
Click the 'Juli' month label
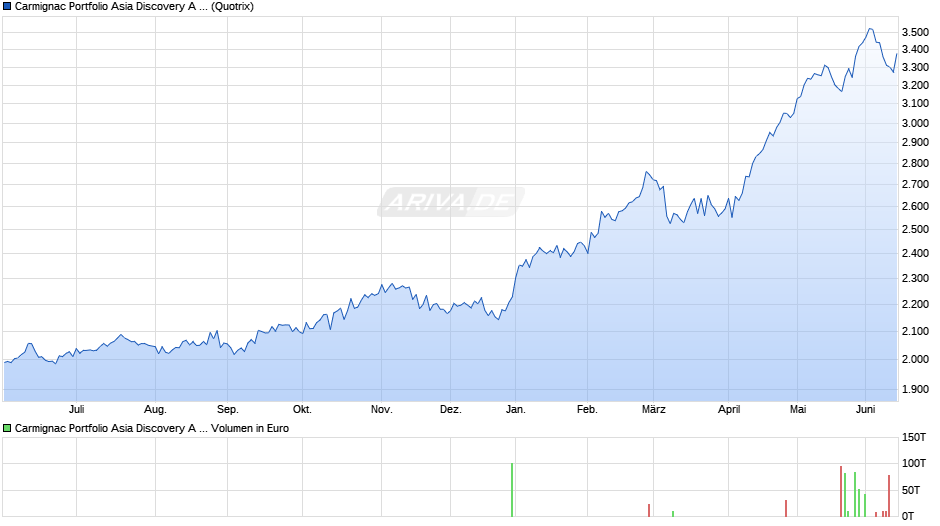tap(76, 409)
